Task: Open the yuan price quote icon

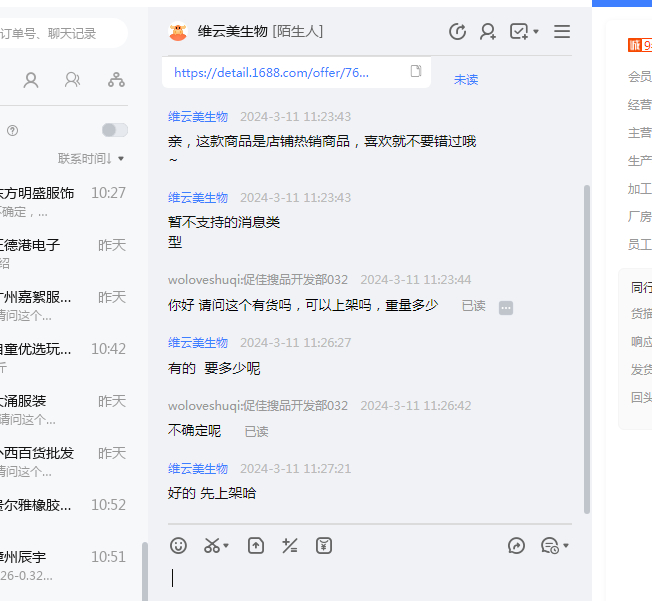Action: (x=323, y=545)
